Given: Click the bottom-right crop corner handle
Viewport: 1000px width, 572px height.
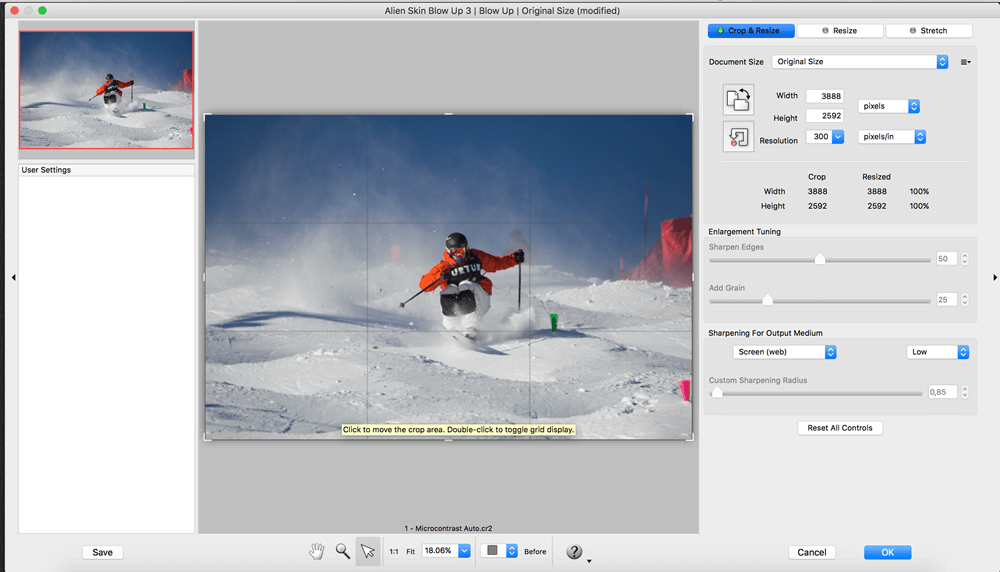Looking at the screenshot, I should 691,437.
